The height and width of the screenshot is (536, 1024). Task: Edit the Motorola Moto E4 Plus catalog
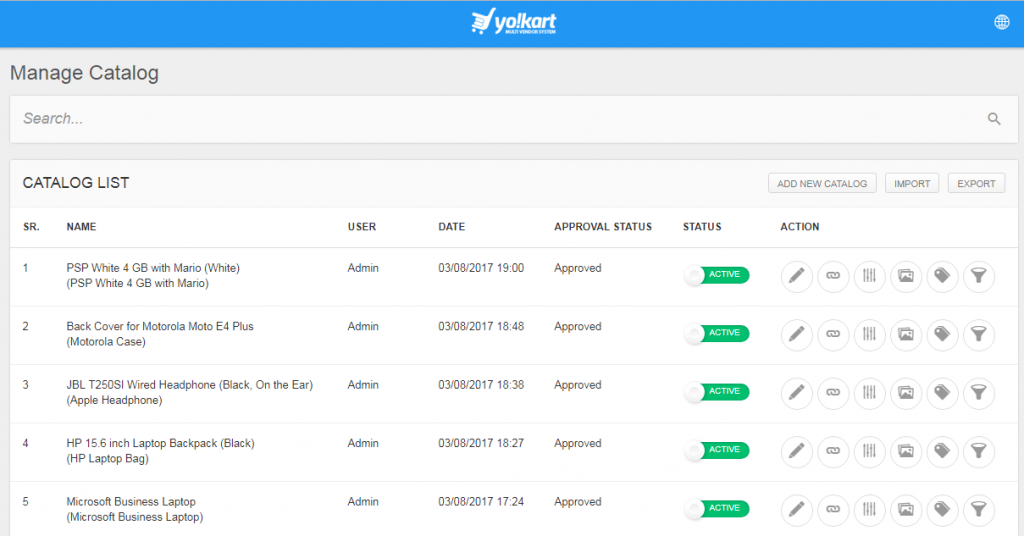[797, 334]
